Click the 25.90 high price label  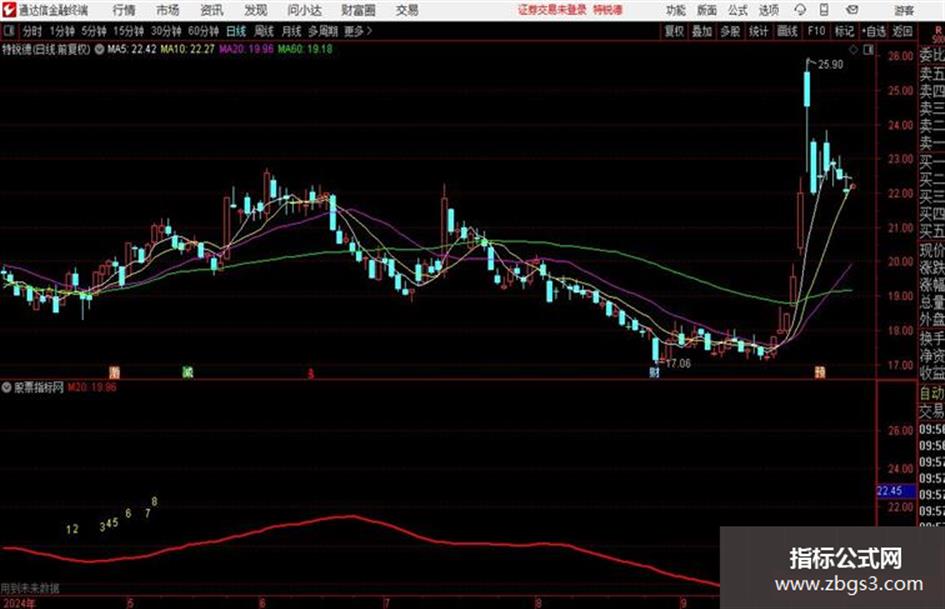pos(830,65)
